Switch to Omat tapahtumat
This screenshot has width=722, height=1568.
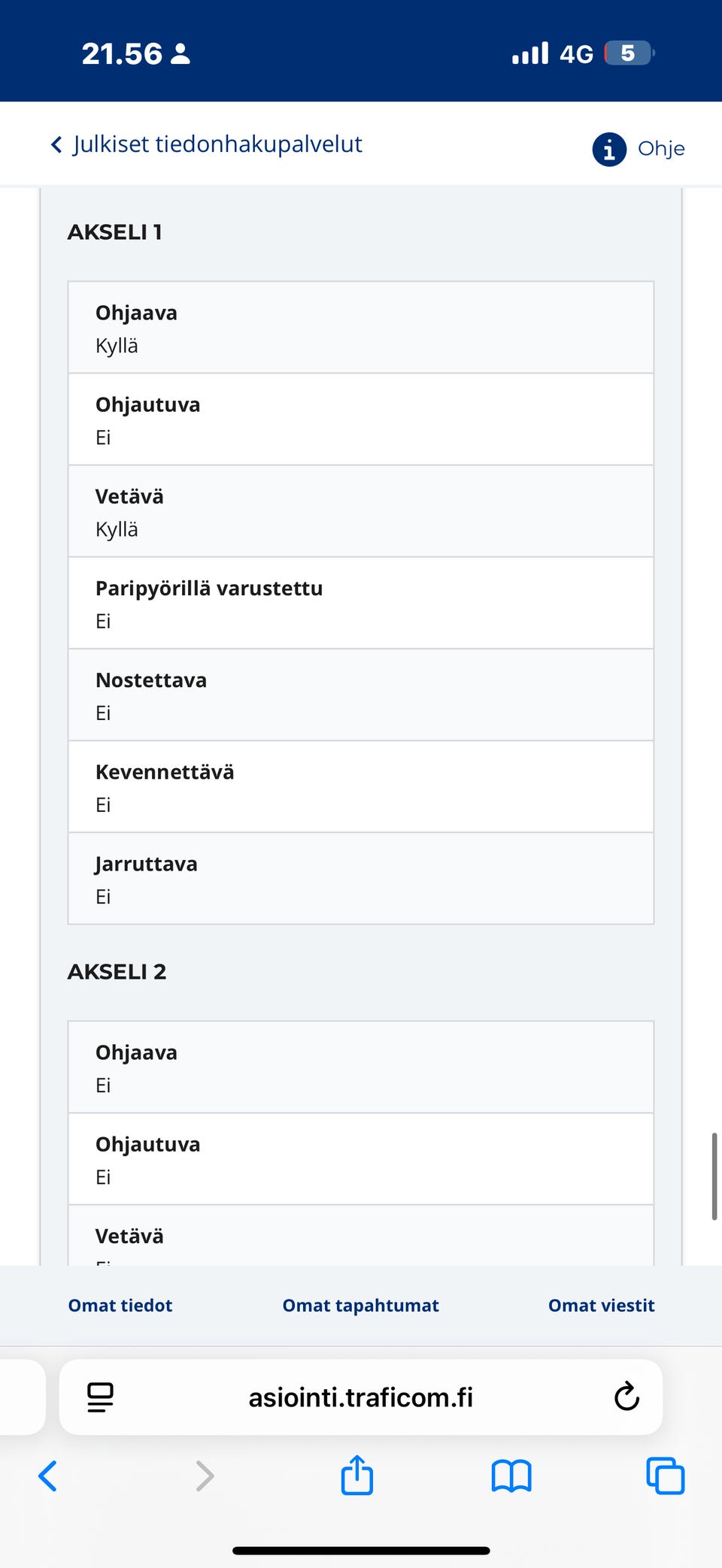pyautogui.click(x=361, y=1306)
